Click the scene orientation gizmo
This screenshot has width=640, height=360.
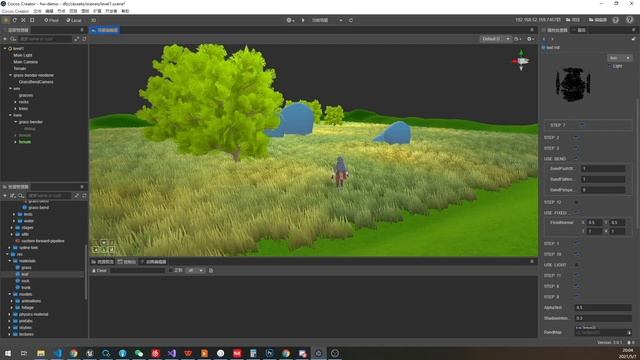(x=521, y=60)
